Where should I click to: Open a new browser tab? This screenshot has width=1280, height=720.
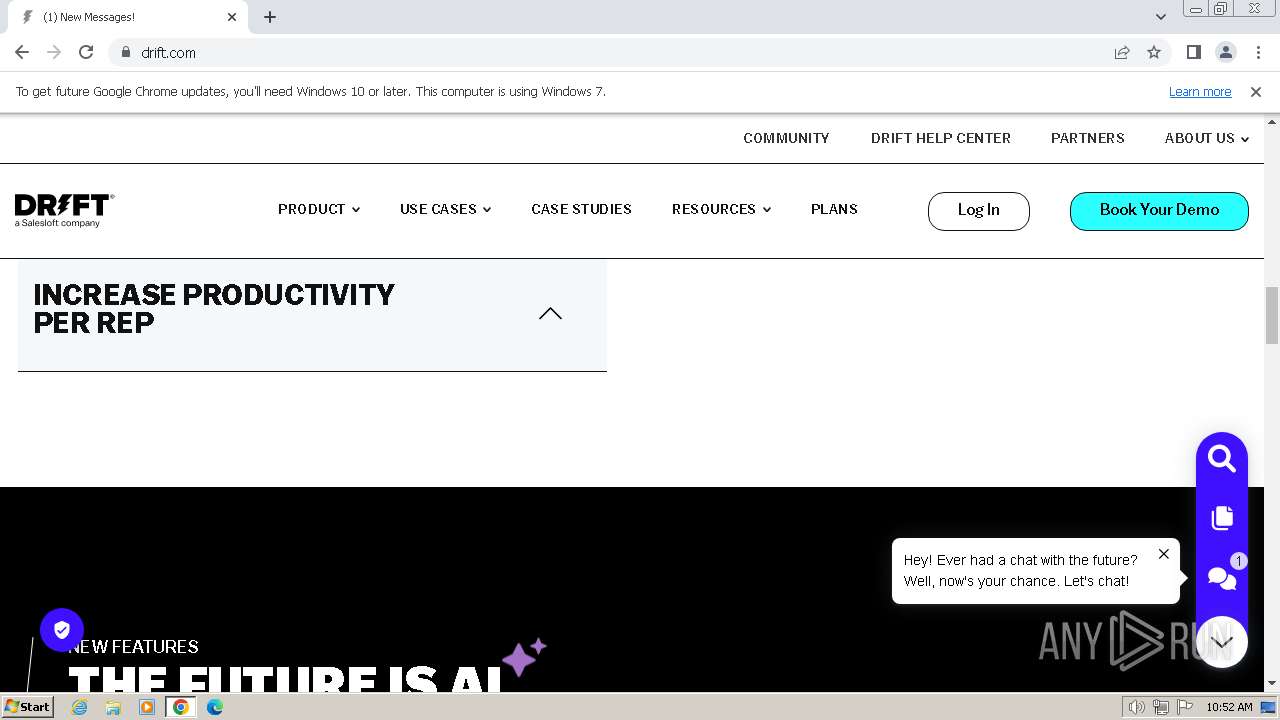coord(270,17)
